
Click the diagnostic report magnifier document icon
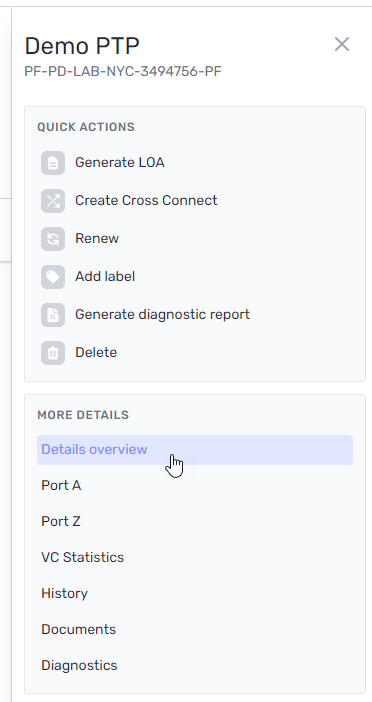[53, 315]
